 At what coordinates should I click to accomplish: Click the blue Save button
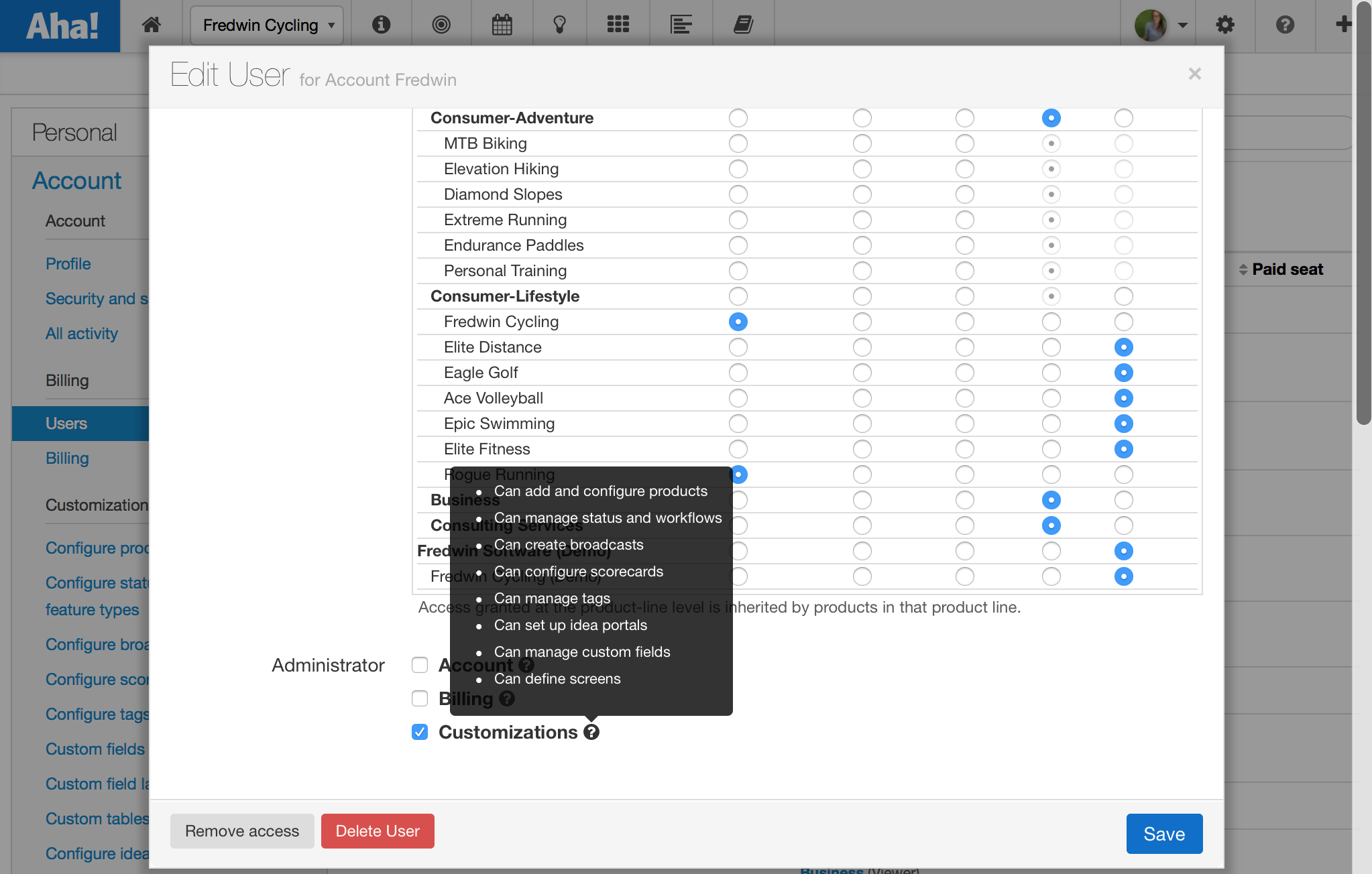click(1163, 834)
